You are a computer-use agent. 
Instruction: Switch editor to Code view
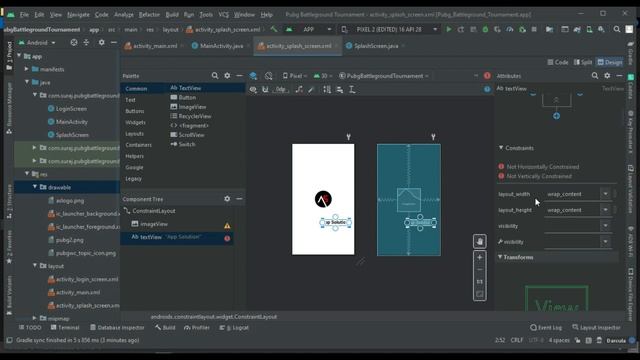[558, 62]
